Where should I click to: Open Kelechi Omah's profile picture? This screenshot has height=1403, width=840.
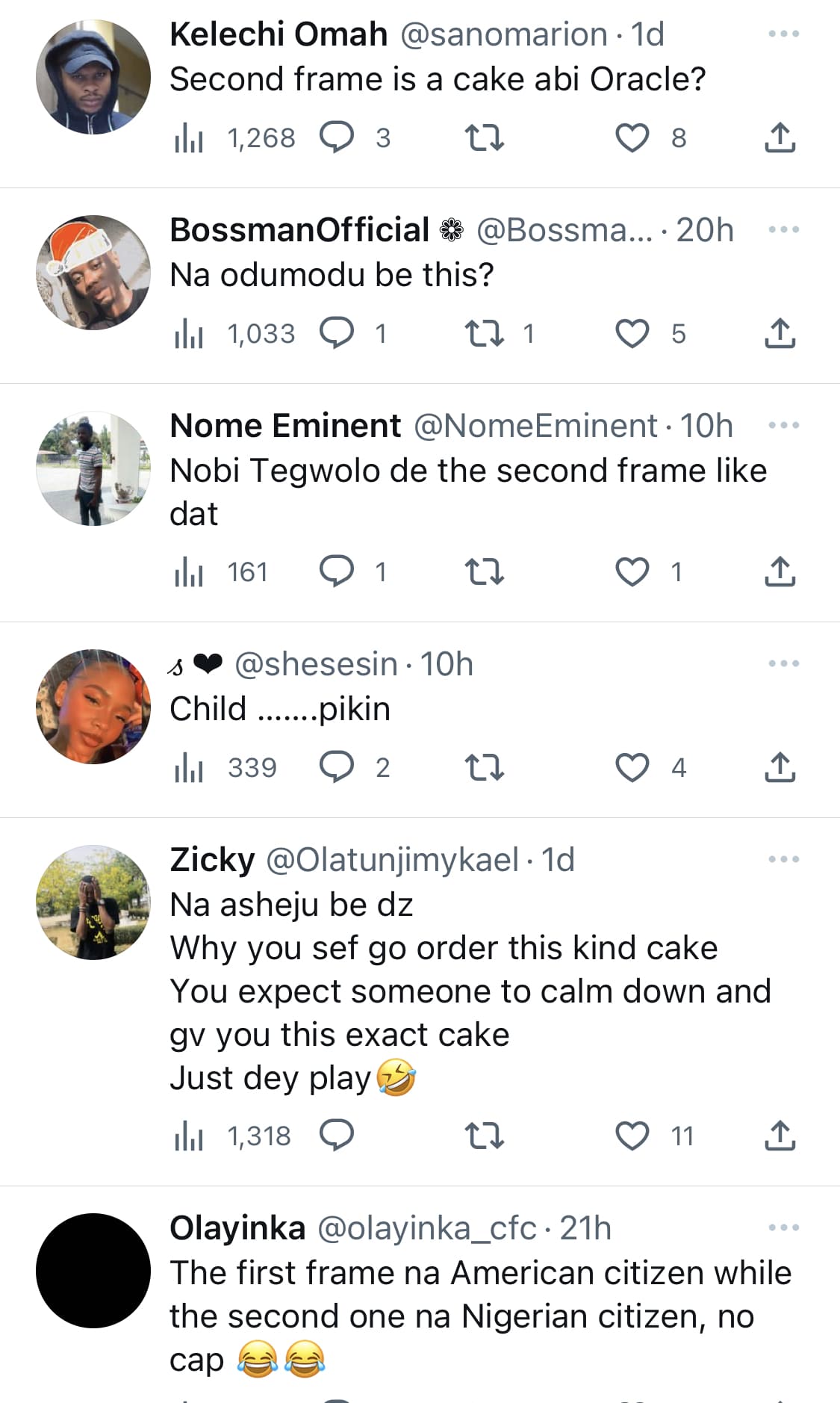pos(93,78)
